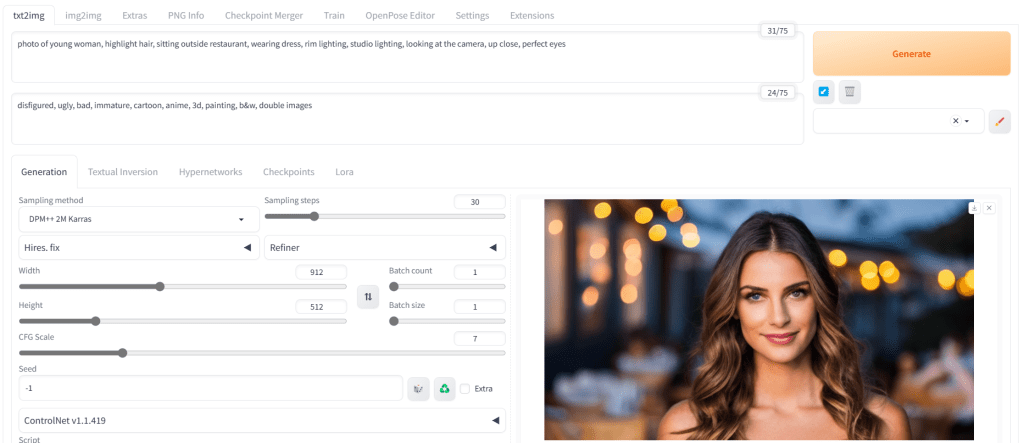
Task: Click the read-last-prompt arrow icon under Generate
Action: pos(823,92)
